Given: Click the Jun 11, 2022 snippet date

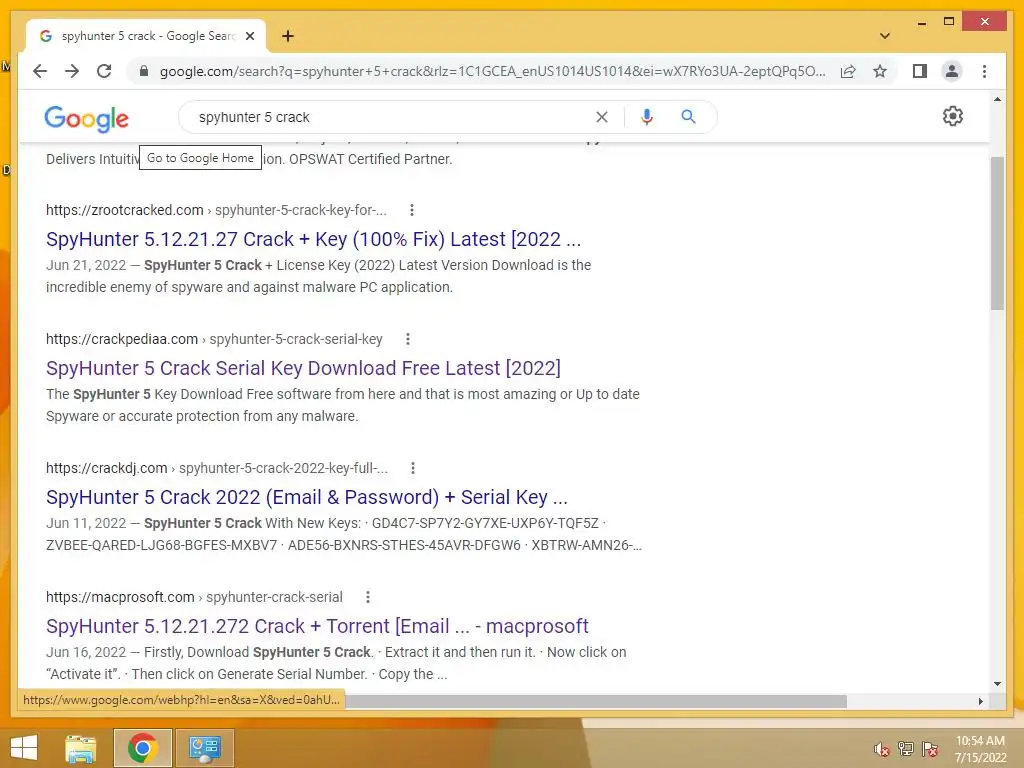Looking at the screenshot, I should tap(86, 523).
